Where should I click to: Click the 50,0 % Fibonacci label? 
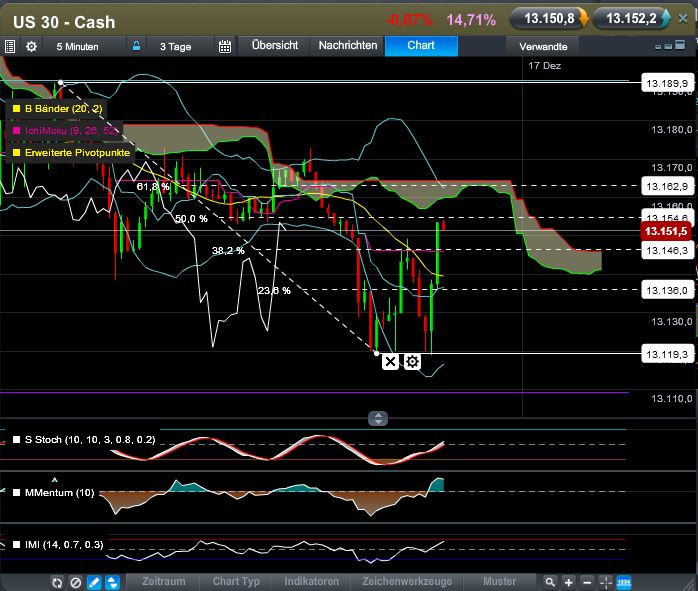point(191,219)
